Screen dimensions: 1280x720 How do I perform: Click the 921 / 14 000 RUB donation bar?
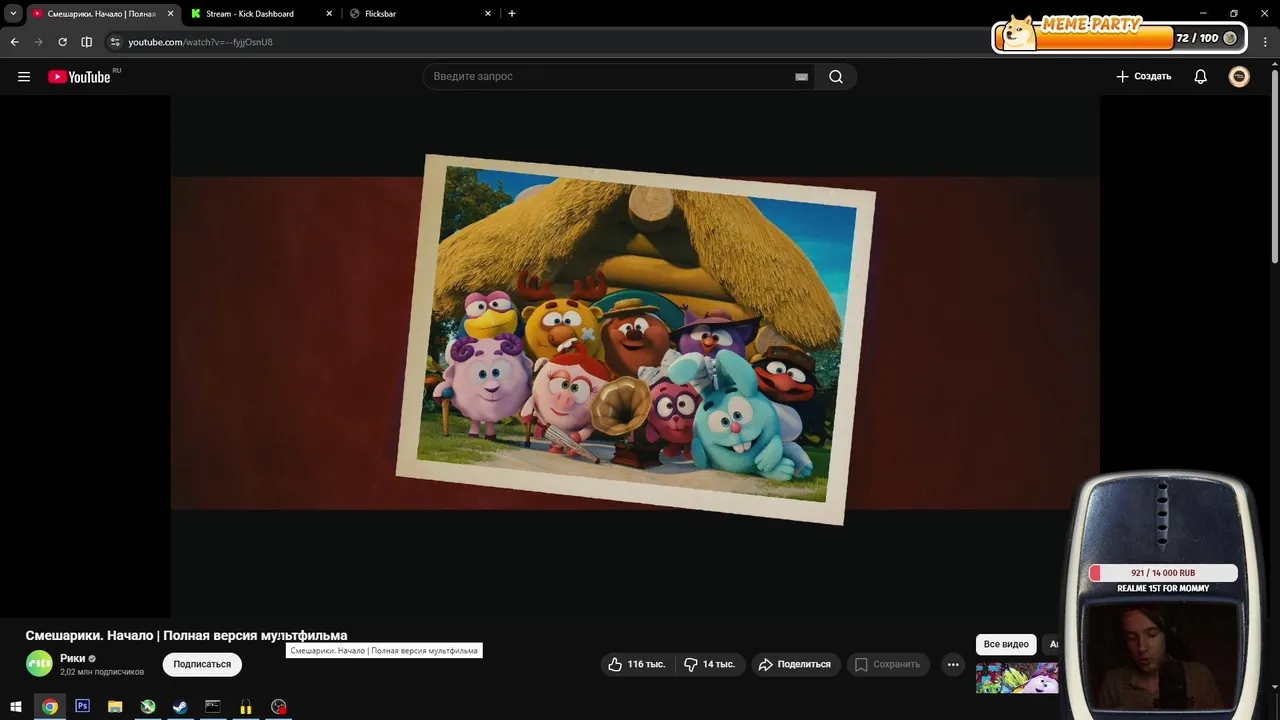pos(1163,573)
